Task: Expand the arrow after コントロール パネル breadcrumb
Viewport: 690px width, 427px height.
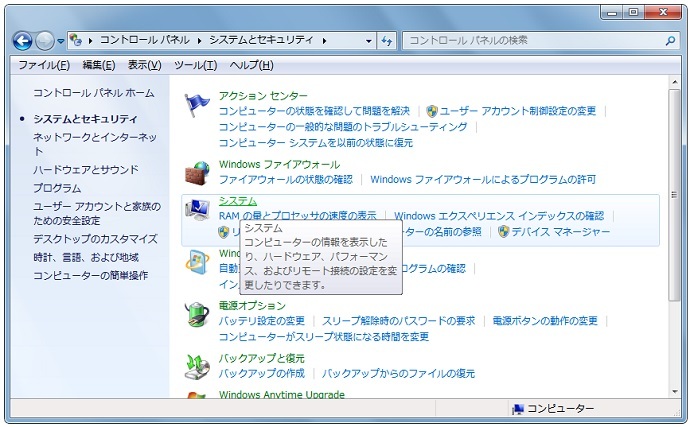Action: point(199,40)
